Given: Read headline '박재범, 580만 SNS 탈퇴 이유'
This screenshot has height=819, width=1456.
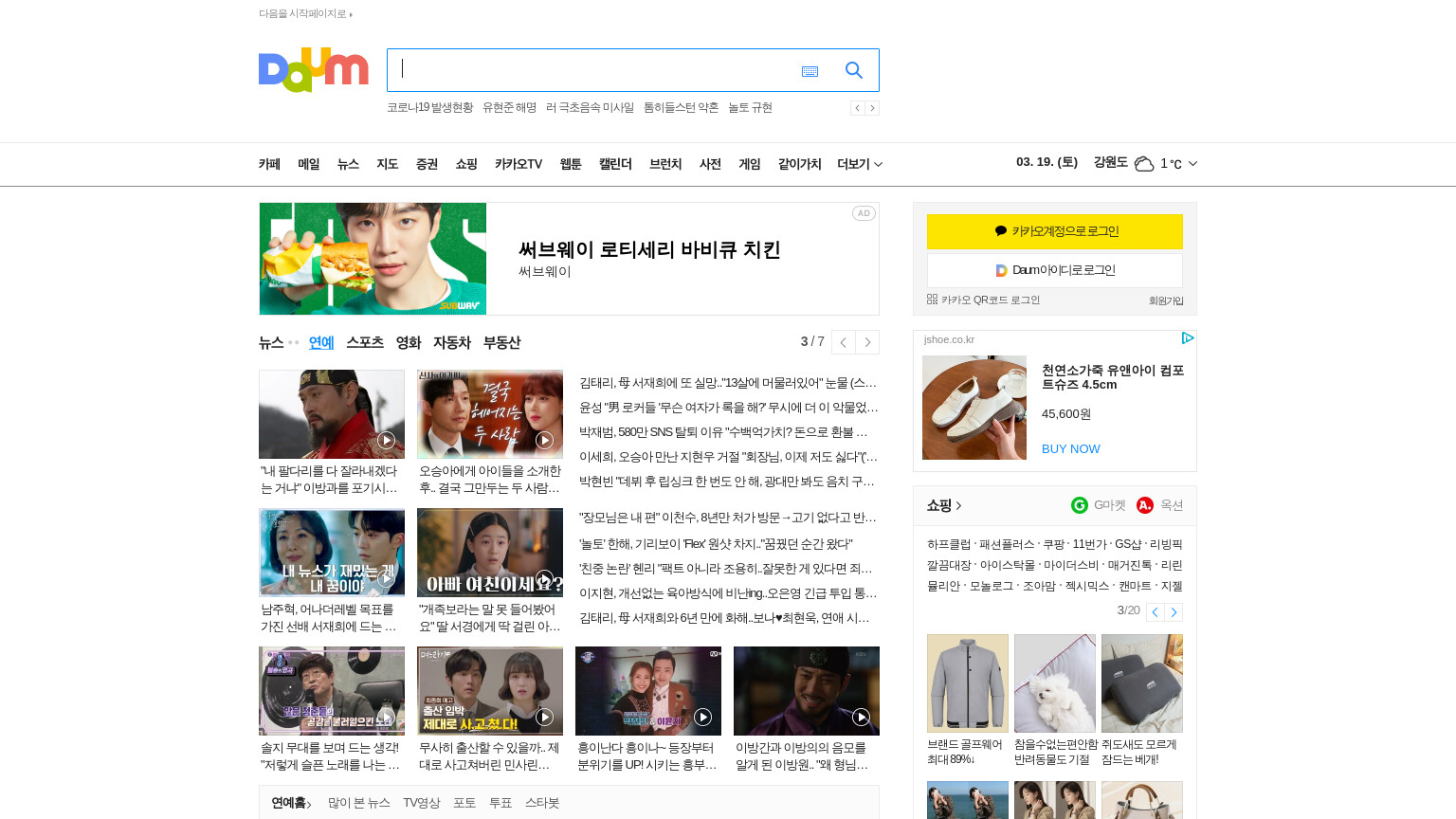Looking at the screenshot, I should pyautogui.click(x=723, y=432).
